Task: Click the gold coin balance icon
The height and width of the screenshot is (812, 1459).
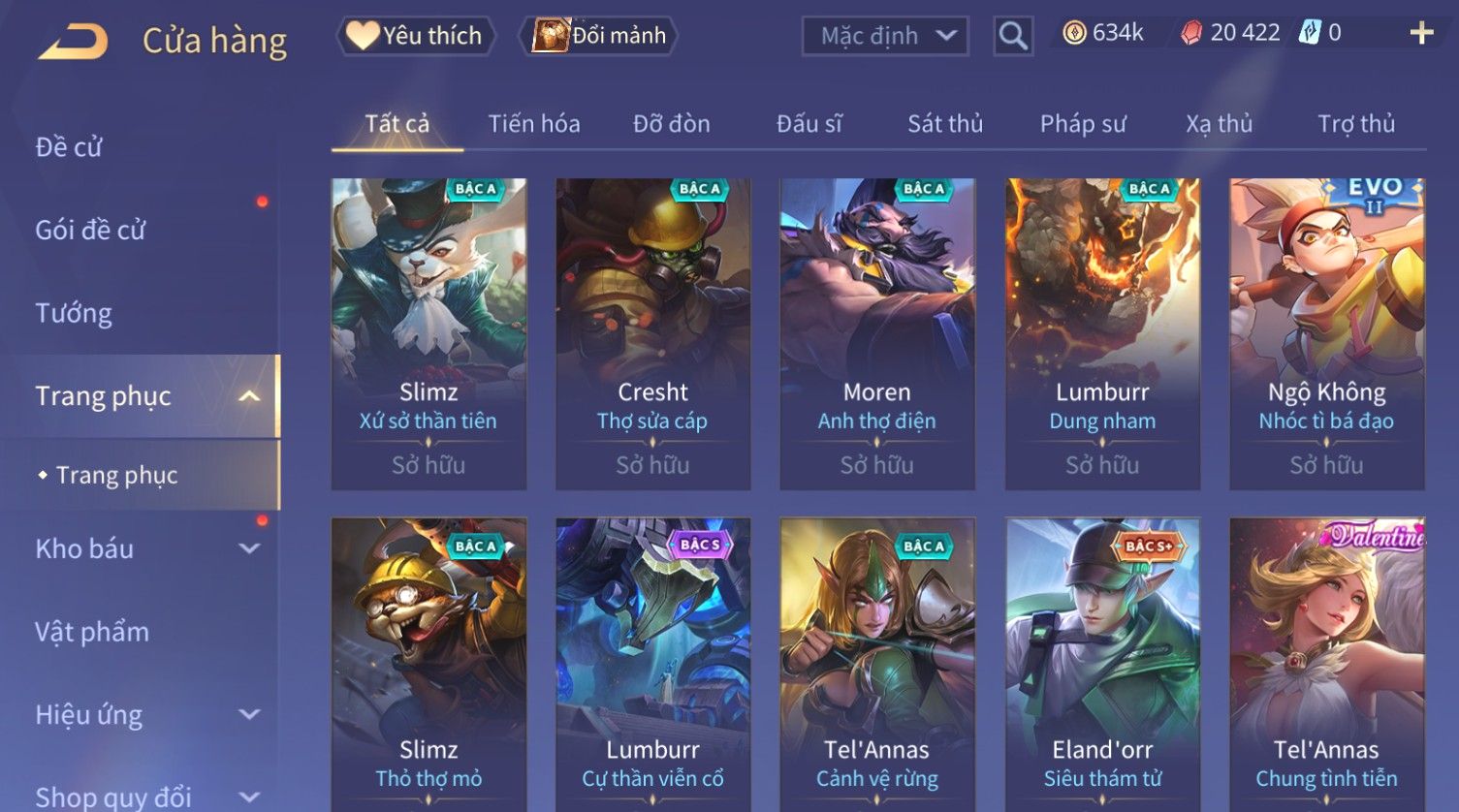Action: 1074,33
